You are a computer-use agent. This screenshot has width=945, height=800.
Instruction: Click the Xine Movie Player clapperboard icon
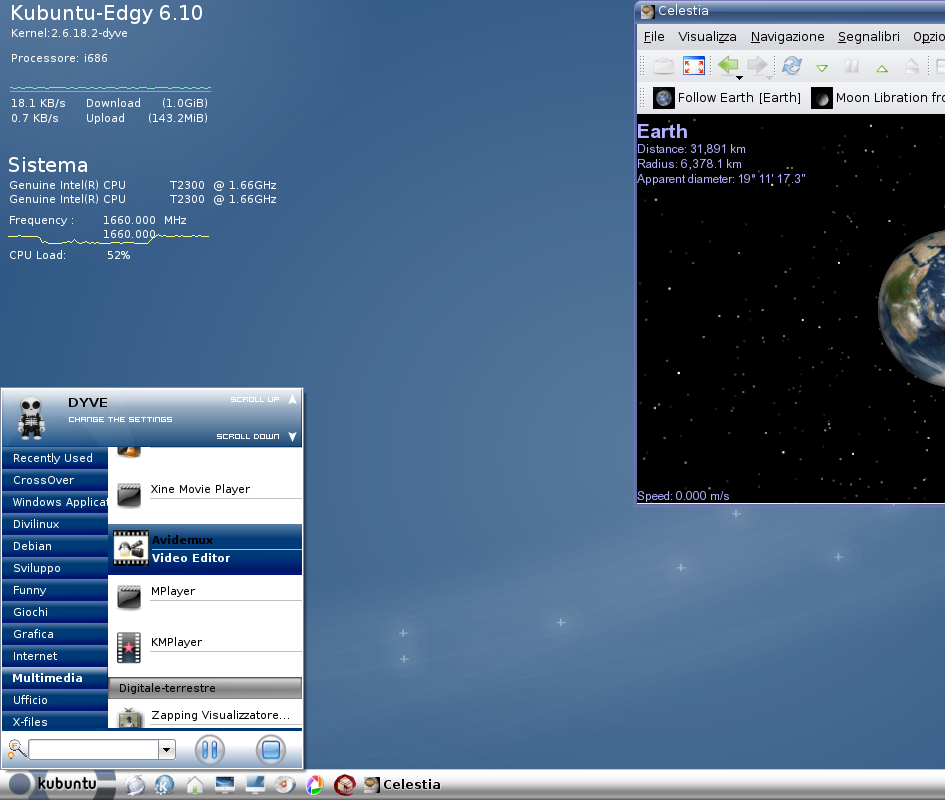(129, 495)
